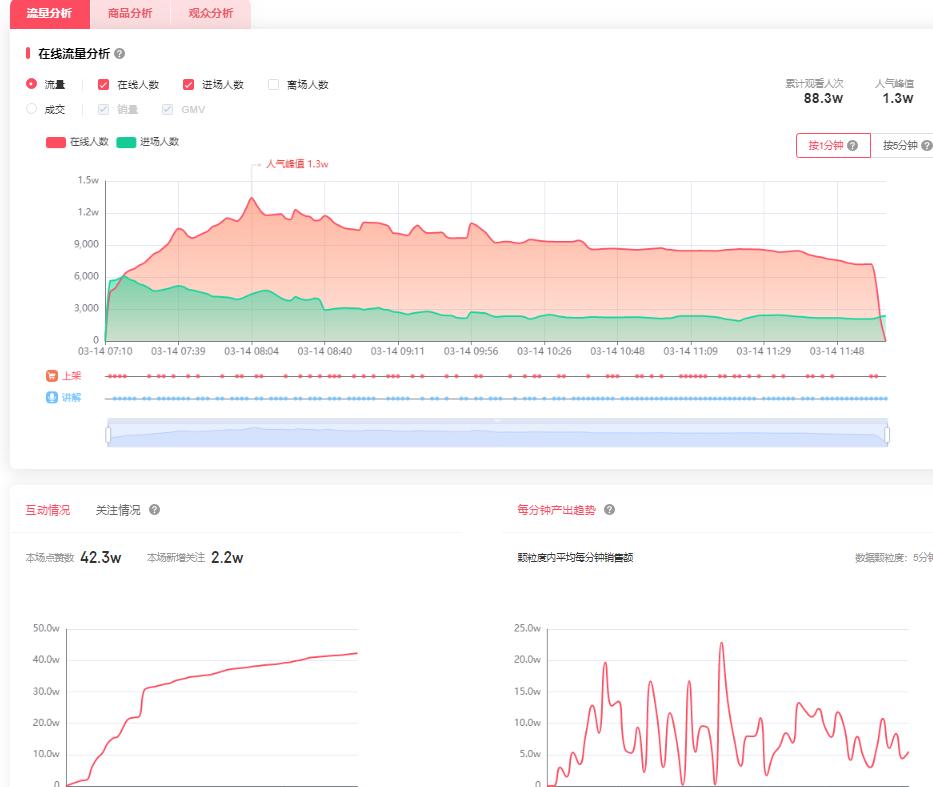Click help icon beside 每分钟产出趋势
The image size is (933, 787).
[609, 510]
